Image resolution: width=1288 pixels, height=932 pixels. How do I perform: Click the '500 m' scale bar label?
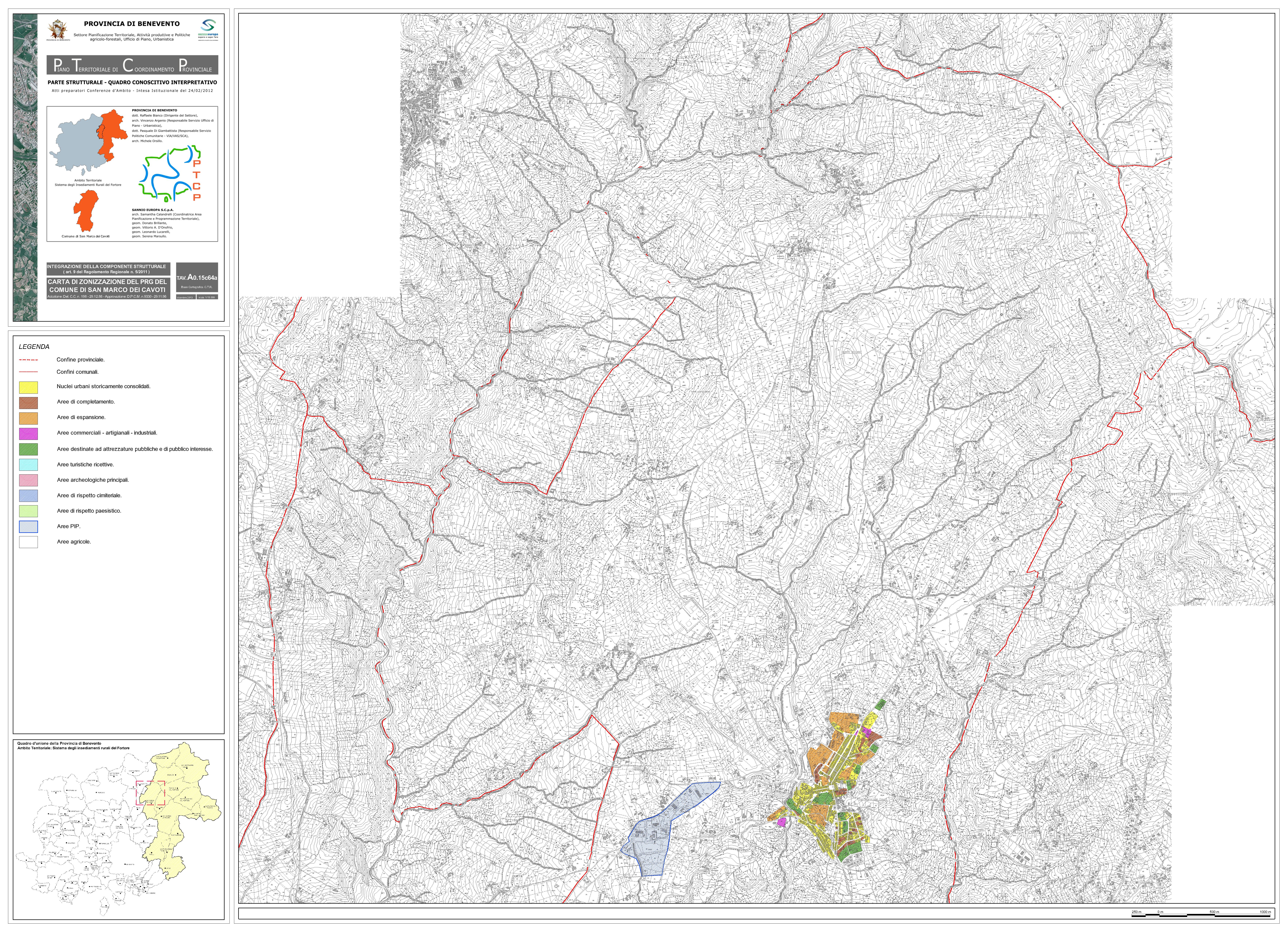[1214, 912]
